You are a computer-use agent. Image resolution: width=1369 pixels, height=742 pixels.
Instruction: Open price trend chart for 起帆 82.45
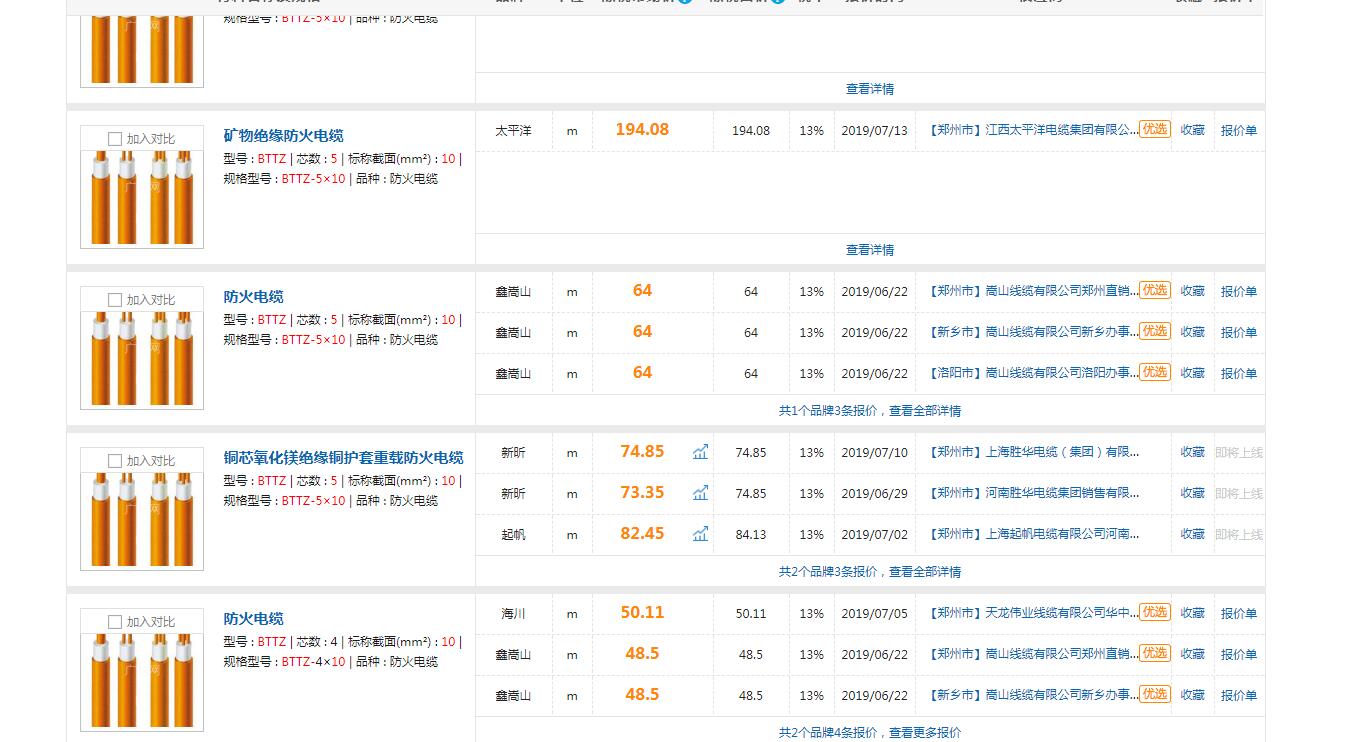pos(700,534)
